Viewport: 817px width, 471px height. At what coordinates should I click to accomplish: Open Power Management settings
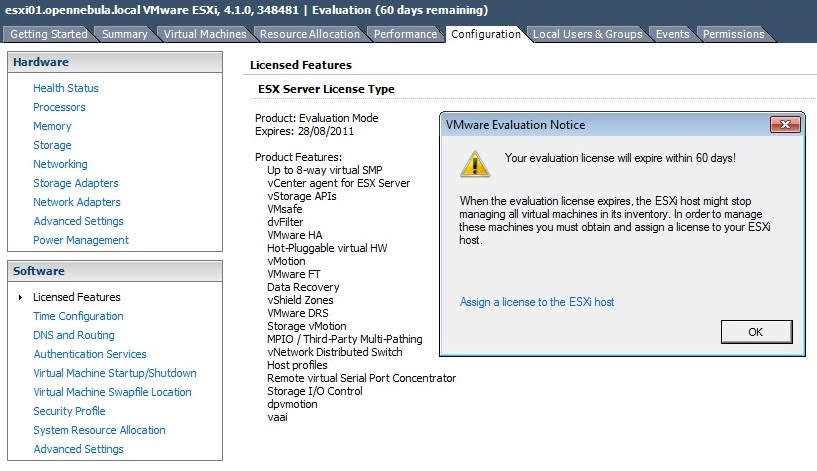pos(81,240)
